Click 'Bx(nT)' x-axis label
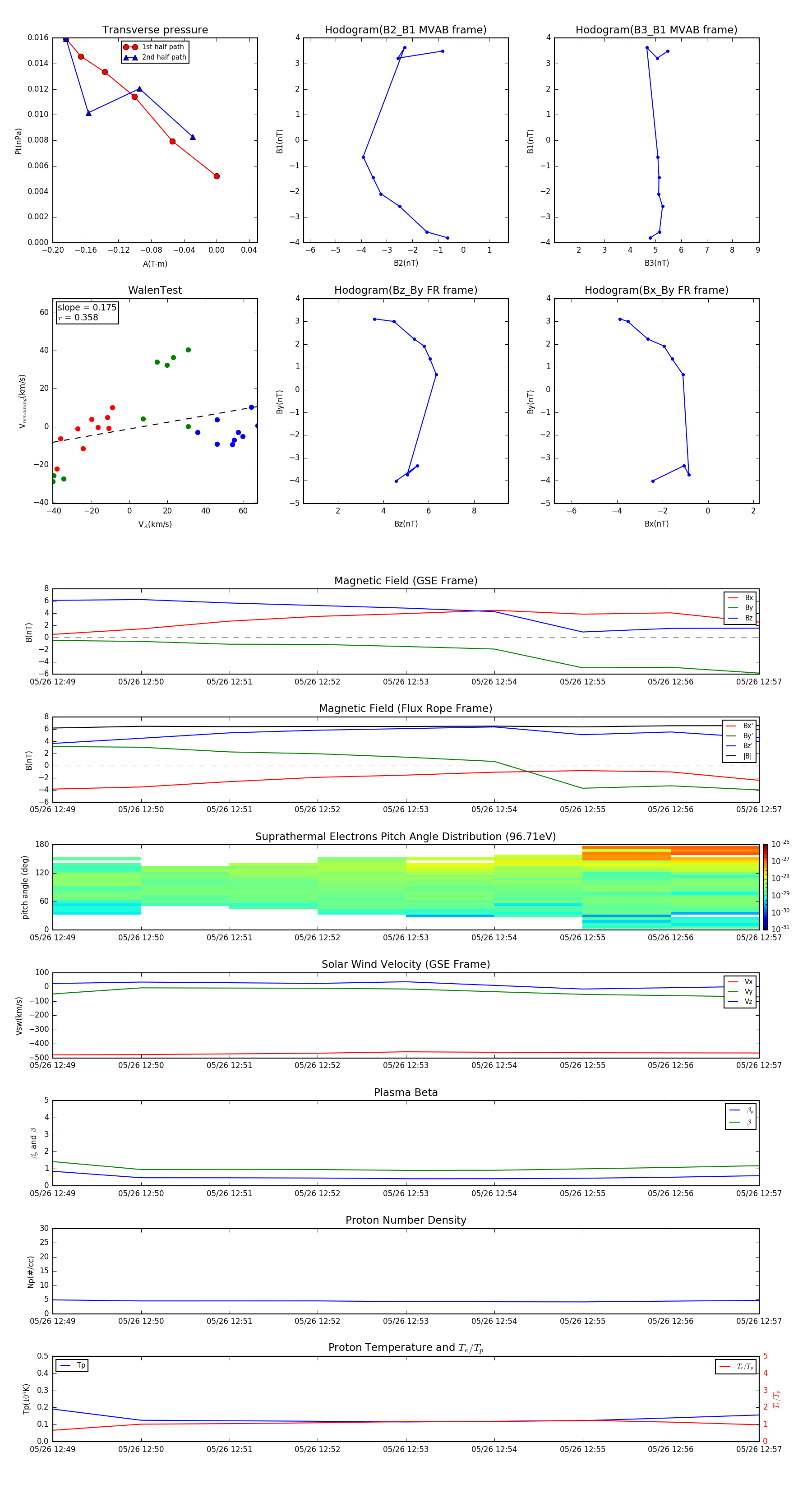812x1489 pixels. tap(656, 524)
